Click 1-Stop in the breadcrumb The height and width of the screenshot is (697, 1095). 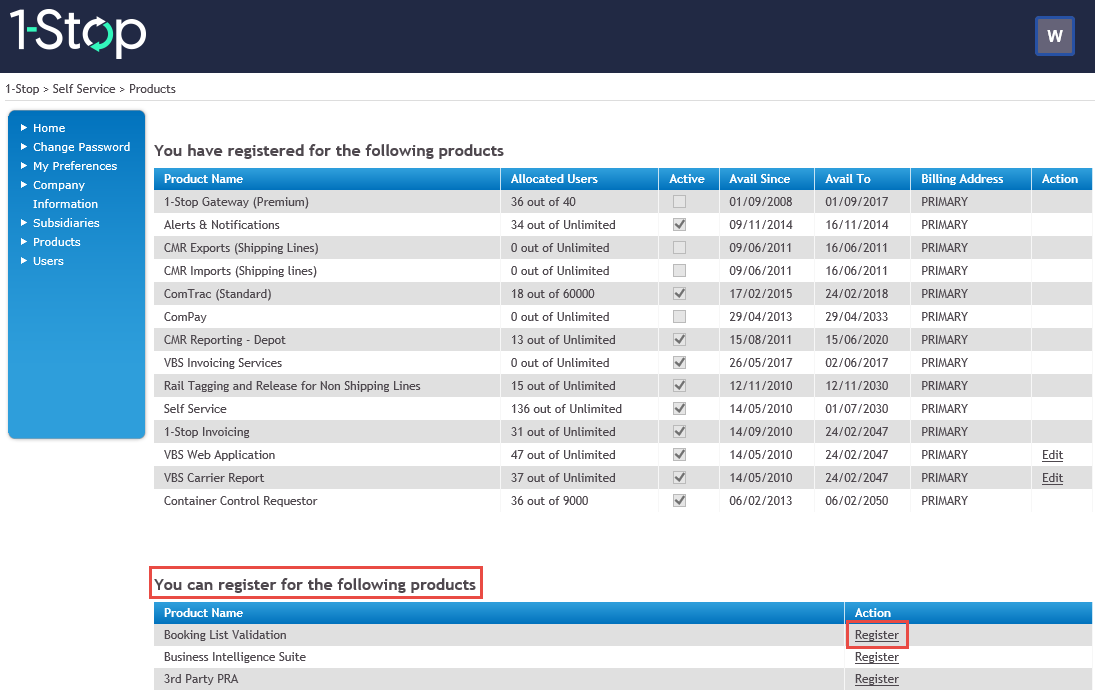tap(22, 89)
